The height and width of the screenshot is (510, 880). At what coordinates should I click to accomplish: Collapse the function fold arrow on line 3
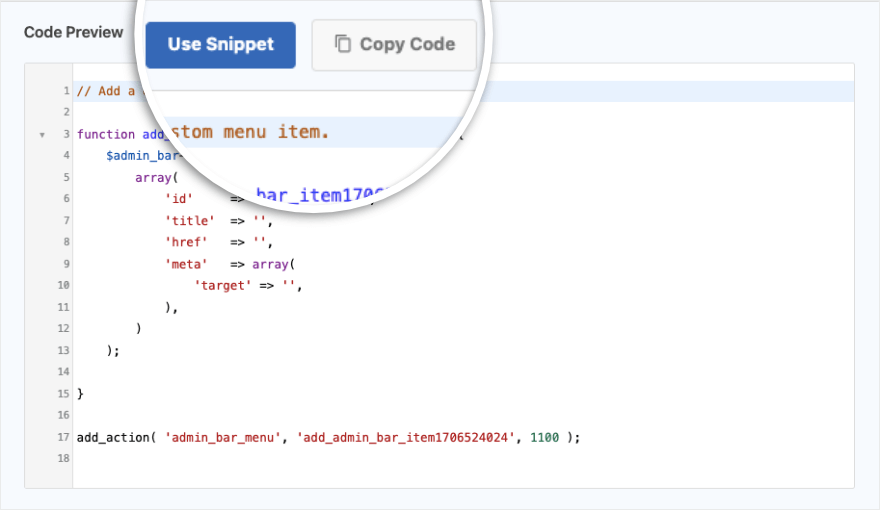coord(42,135)
